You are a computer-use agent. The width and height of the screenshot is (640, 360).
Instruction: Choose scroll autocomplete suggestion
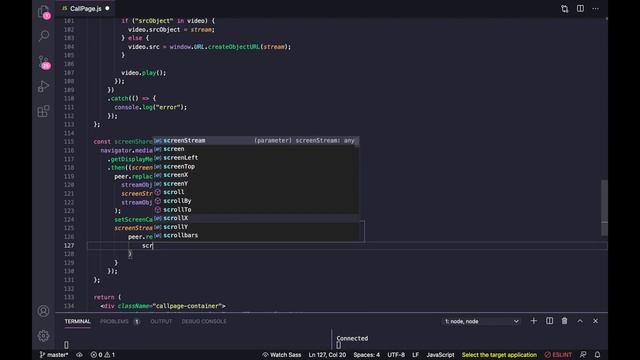tap(256, 192)
